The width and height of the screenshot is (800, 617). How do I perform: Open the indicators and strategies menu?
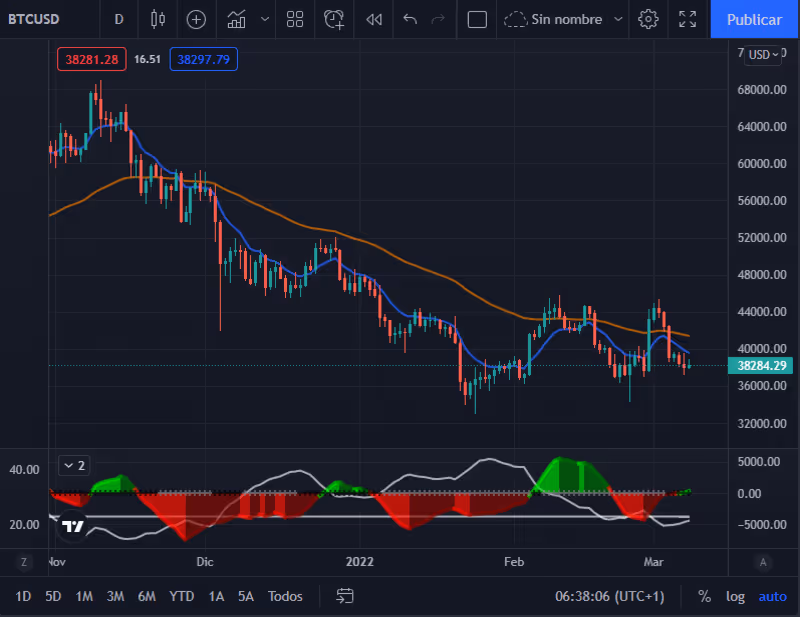(x=236, y=19)
